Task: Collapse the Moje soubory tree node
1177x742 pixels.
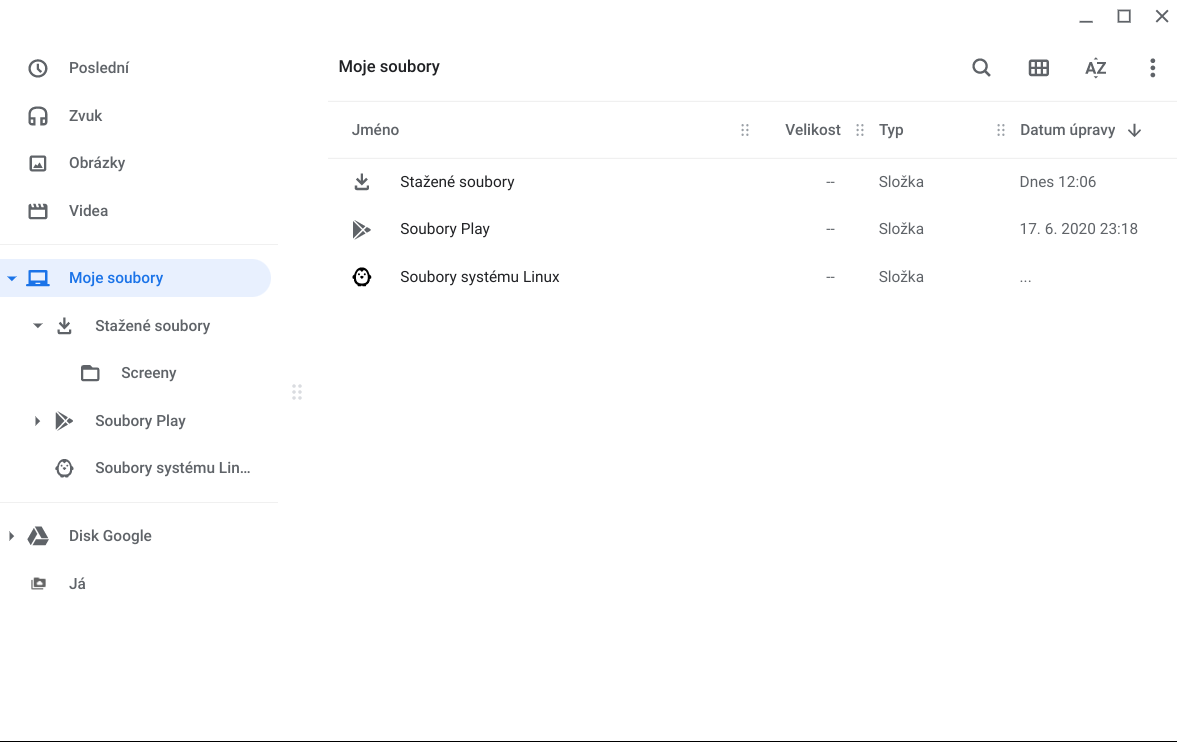Action: click(x=12, y=279)
